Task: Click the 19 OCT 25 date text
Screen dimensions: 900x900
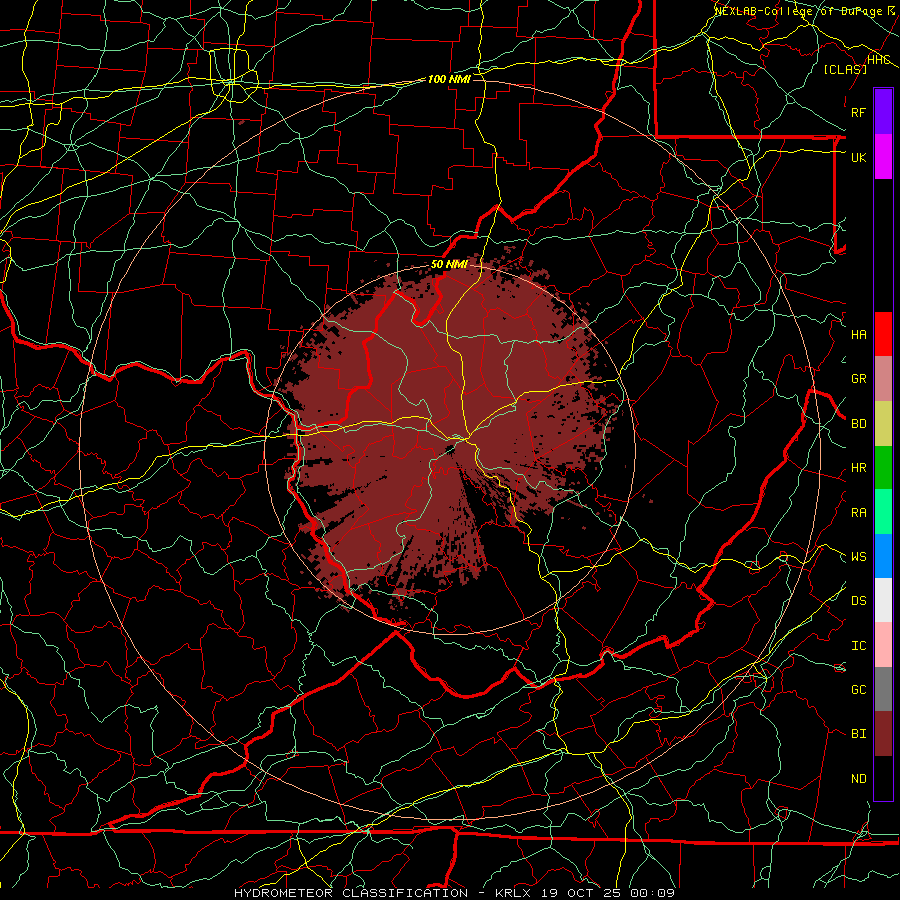Action: coord(581,893)
